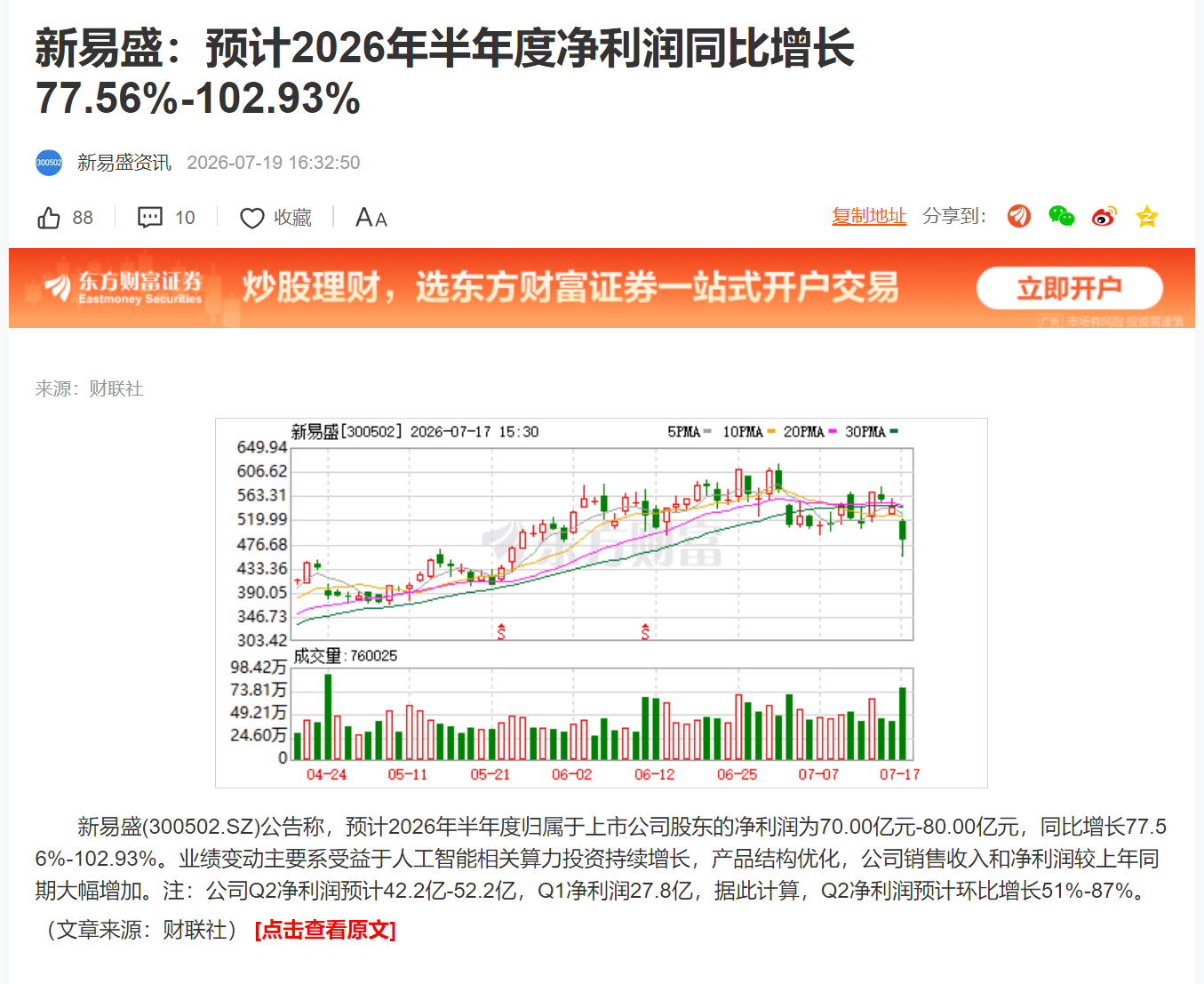Click chart title 新易盛[300502] 2026-07-17 15:30

415,432
